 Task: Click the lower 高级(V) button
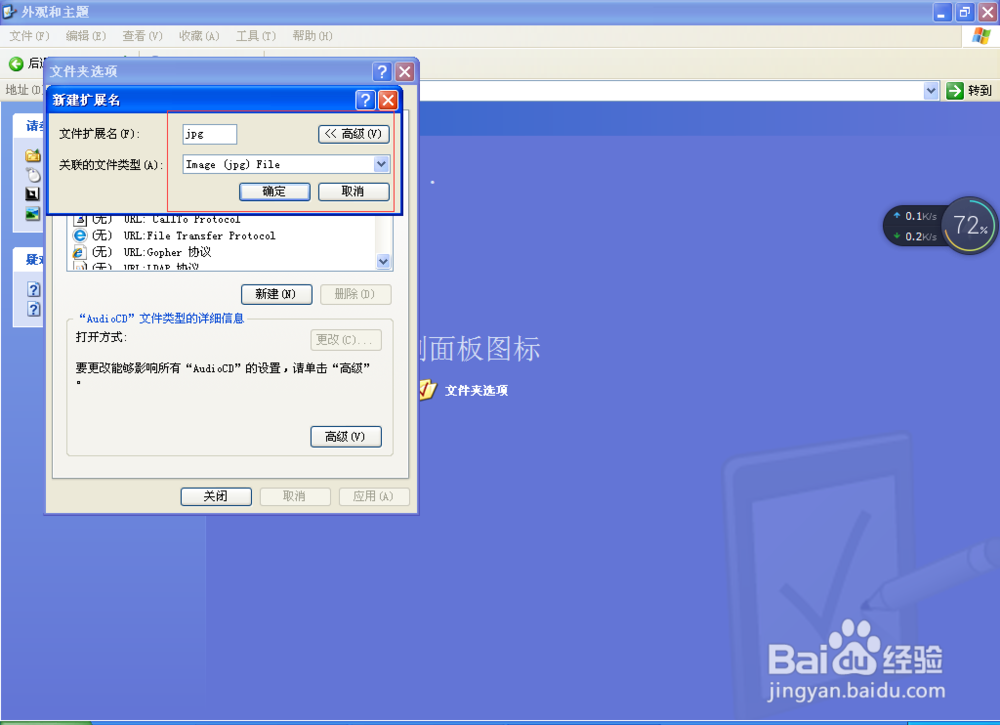346,437
